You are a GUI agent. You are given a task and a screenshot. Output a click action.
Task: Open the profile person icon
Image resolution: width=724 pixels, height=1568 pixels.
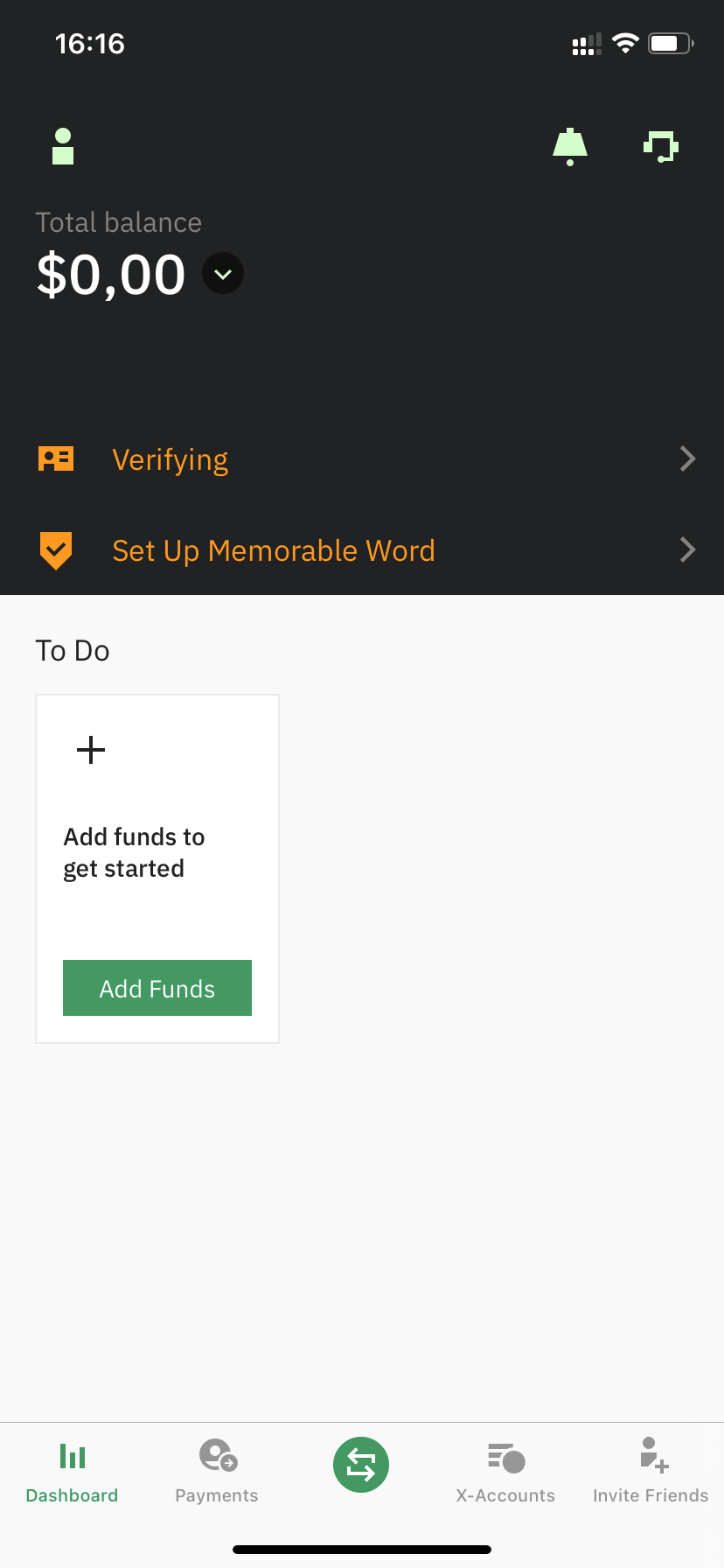click(x=63, y=146)
